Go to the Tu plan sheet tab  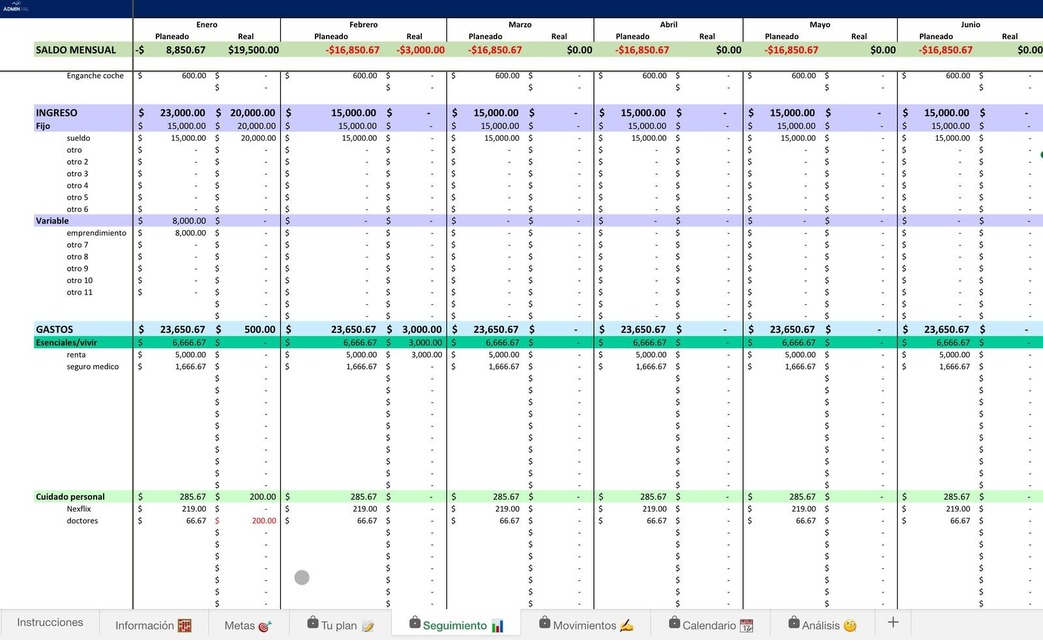(341, 625)
